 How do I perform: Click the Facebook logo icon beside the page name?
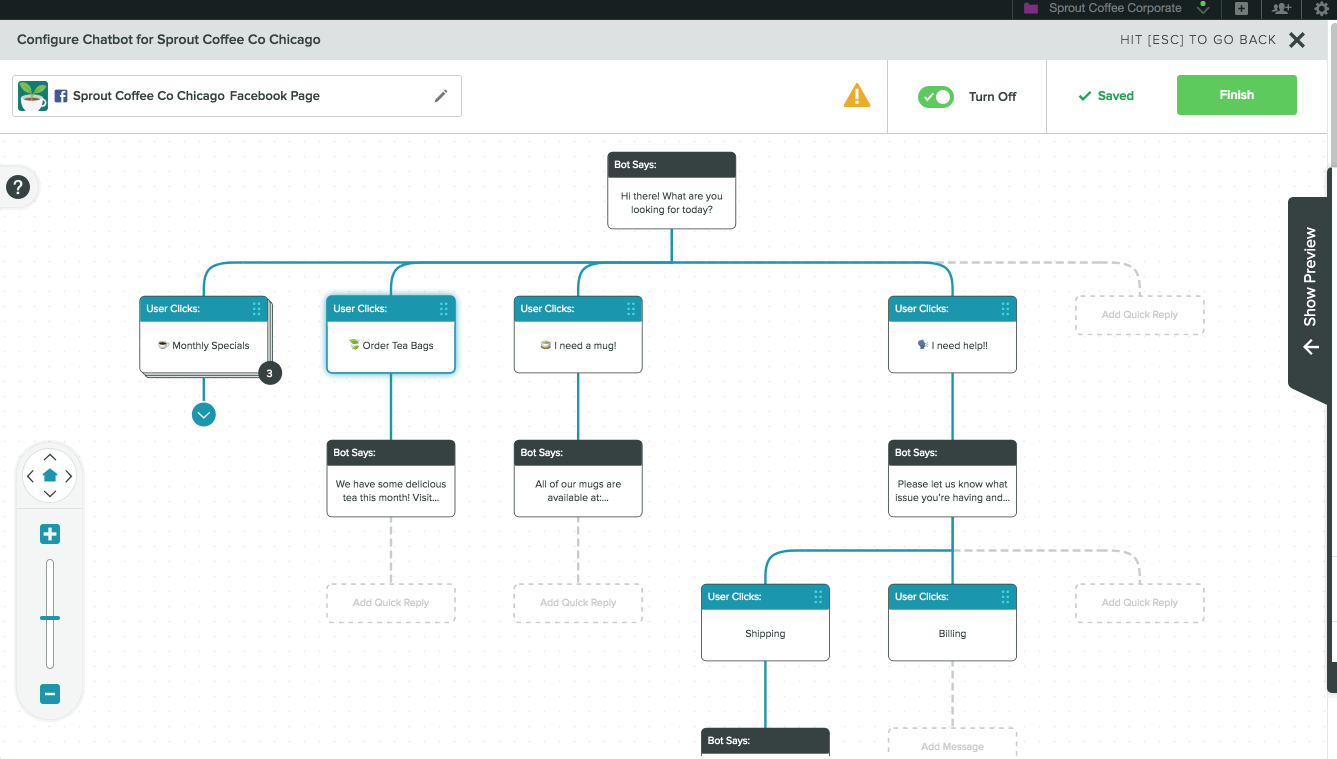click(x=61, y=96)
